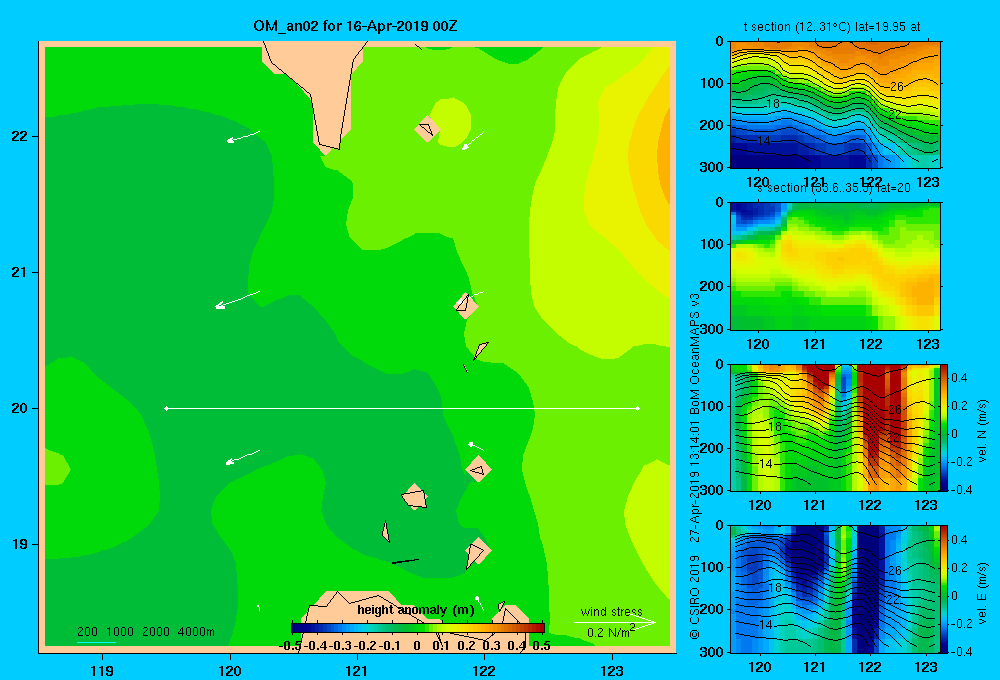
Task: Click the 26 contour label in the t section
Action: (x=897, y=86)
